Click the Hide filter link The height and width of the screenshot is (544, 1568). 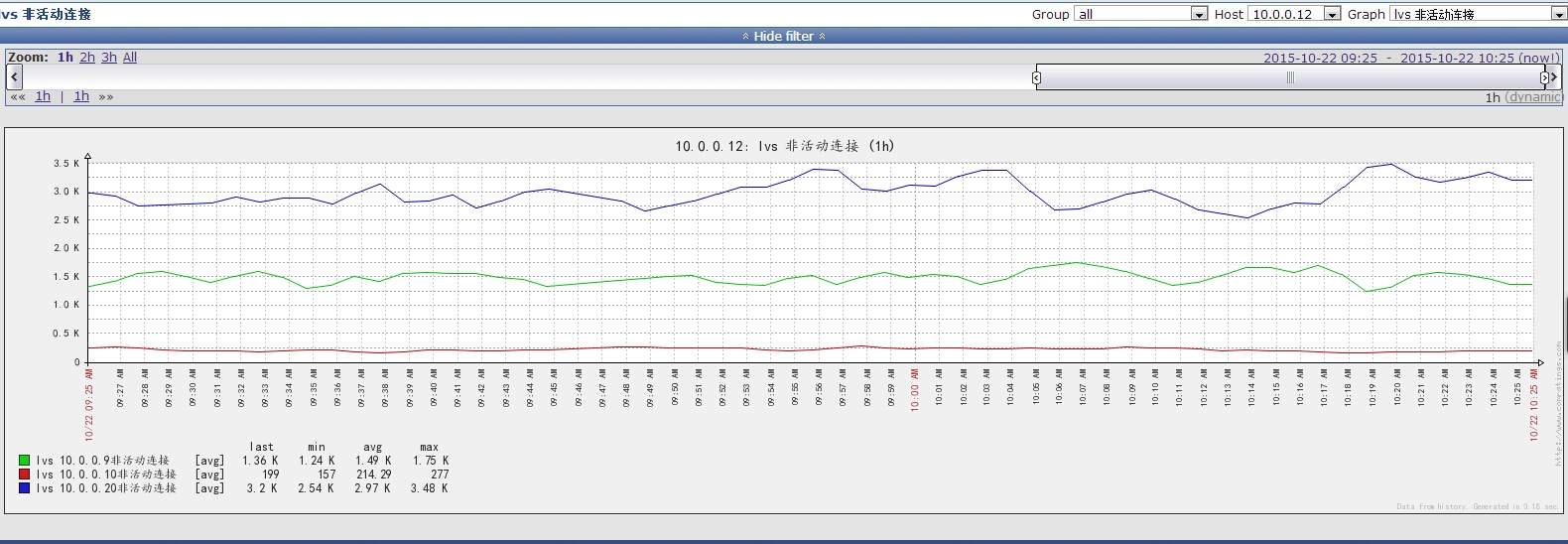point(783,36)
